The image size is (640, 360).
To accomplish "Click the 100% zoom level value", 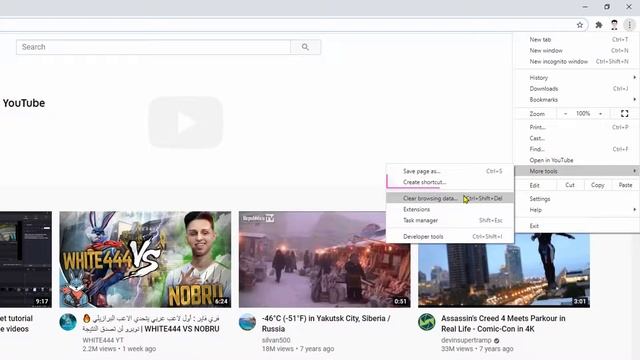I will [x=583, y=114].
